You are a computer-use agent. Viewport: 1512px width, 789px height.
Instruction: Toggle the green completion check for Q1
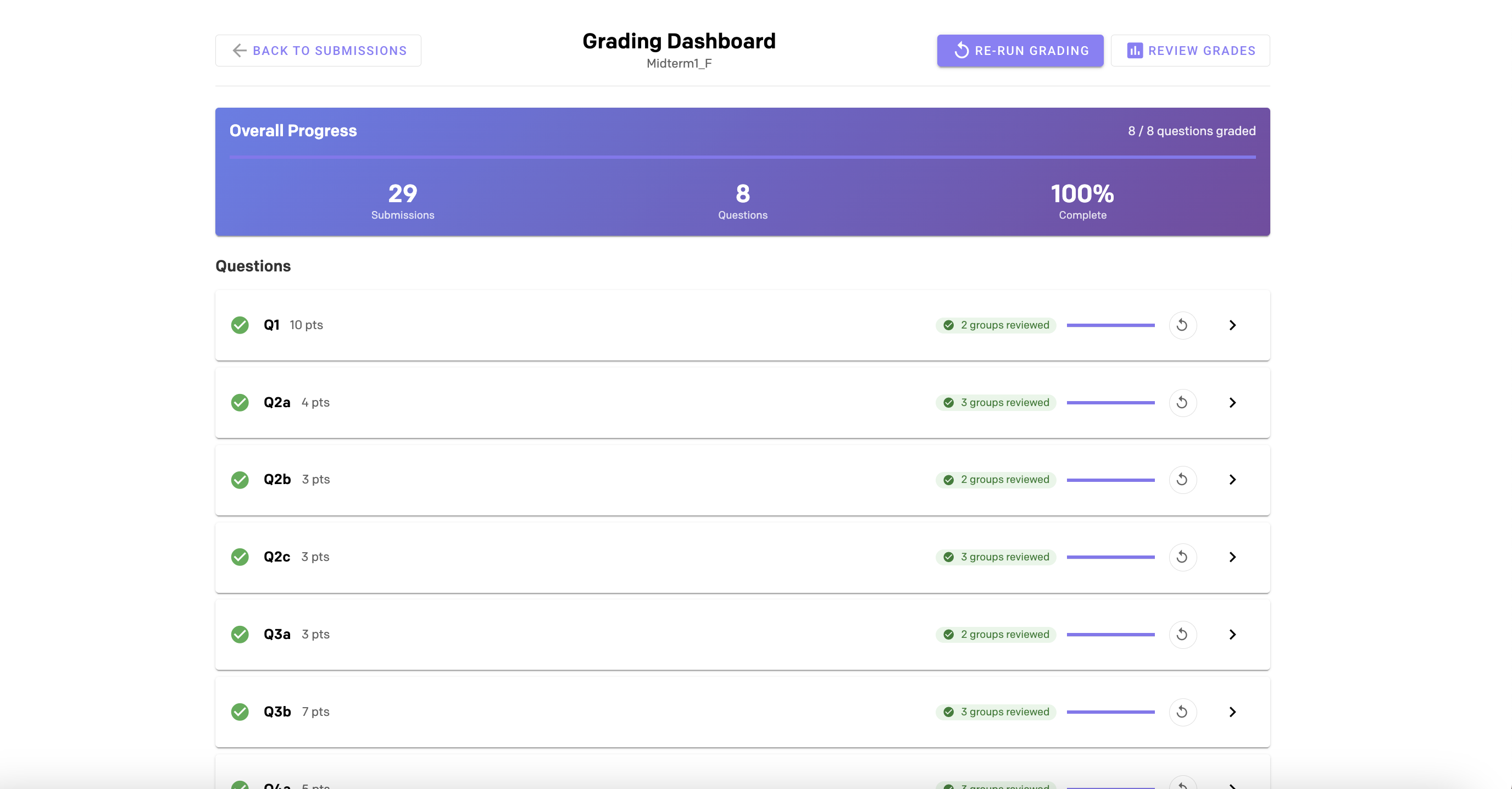coord(240,325)
